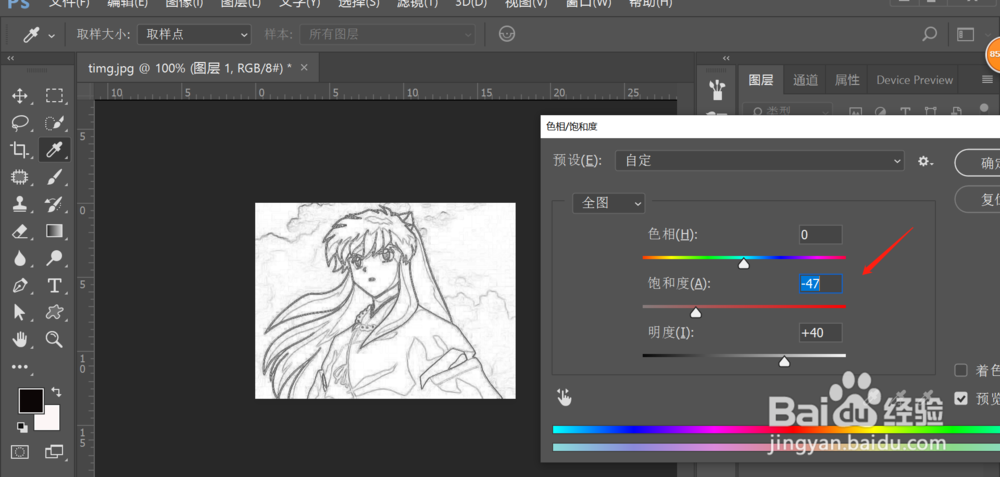Image resolution: width=1000 pixels, height=477 pixels.
Task: Select the Gradient tool
Action: 55,231
